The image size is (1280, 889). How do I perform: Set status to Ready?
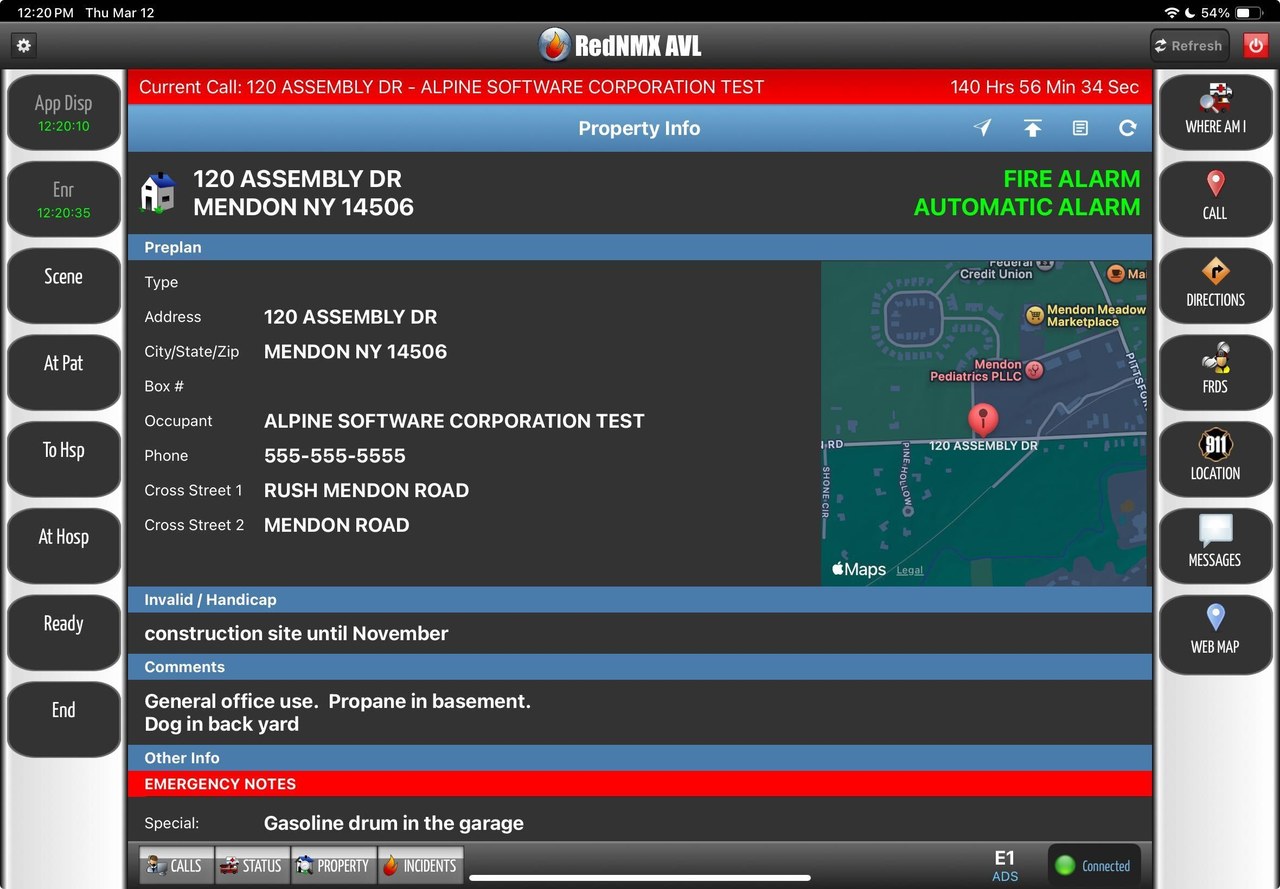click(63, 632)
